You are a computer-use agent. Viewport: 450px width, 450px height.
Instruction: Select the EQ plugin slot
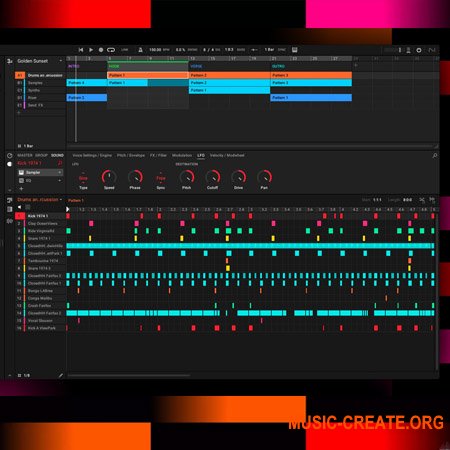pyautogui.click(x=40, y=180)
